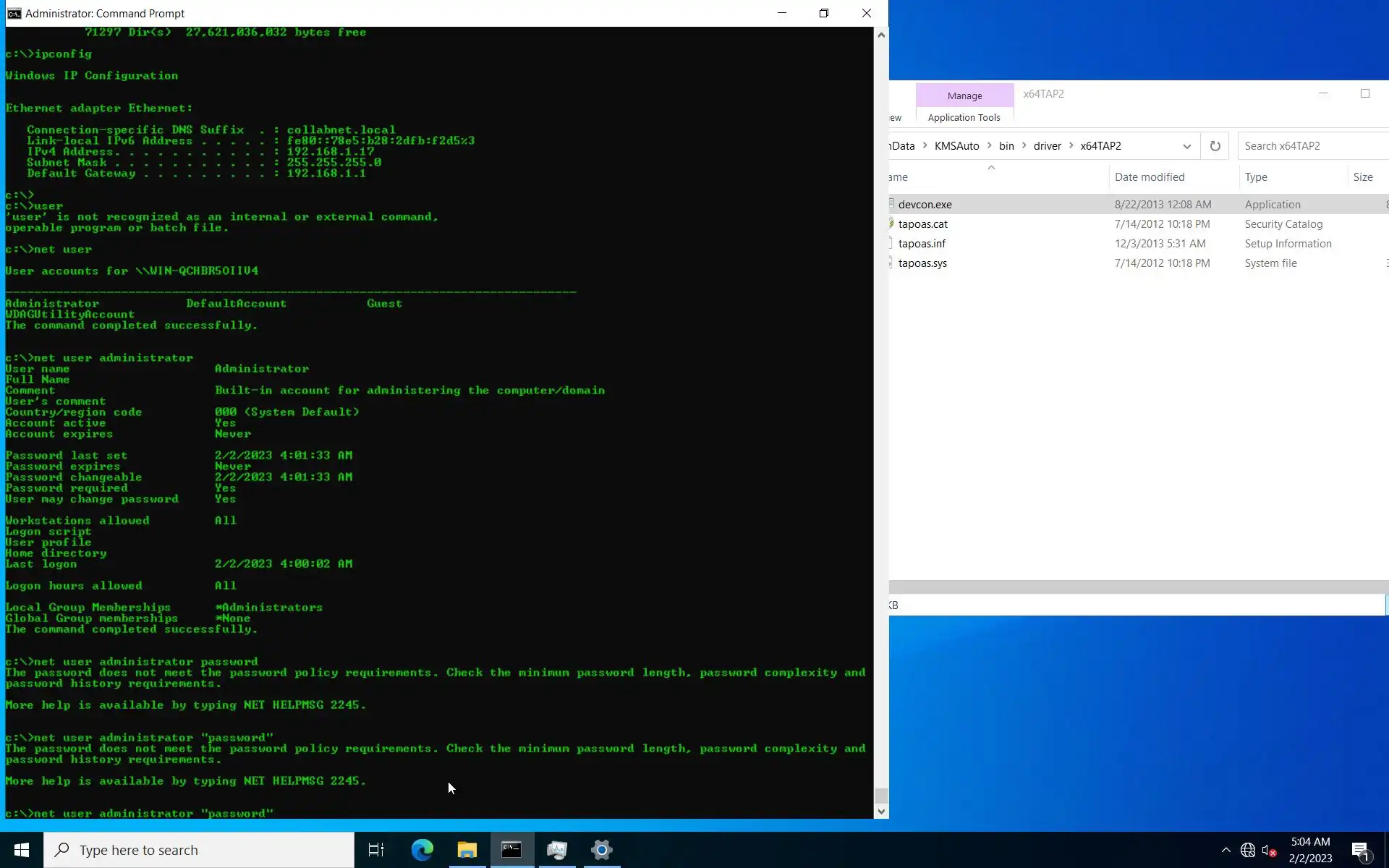Sort files by Date modified column

pos(1149,177)
